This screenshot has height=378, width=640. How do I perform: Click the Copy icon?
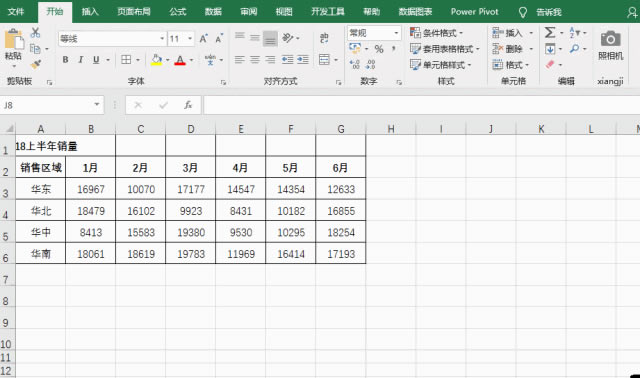click(36, 49)
